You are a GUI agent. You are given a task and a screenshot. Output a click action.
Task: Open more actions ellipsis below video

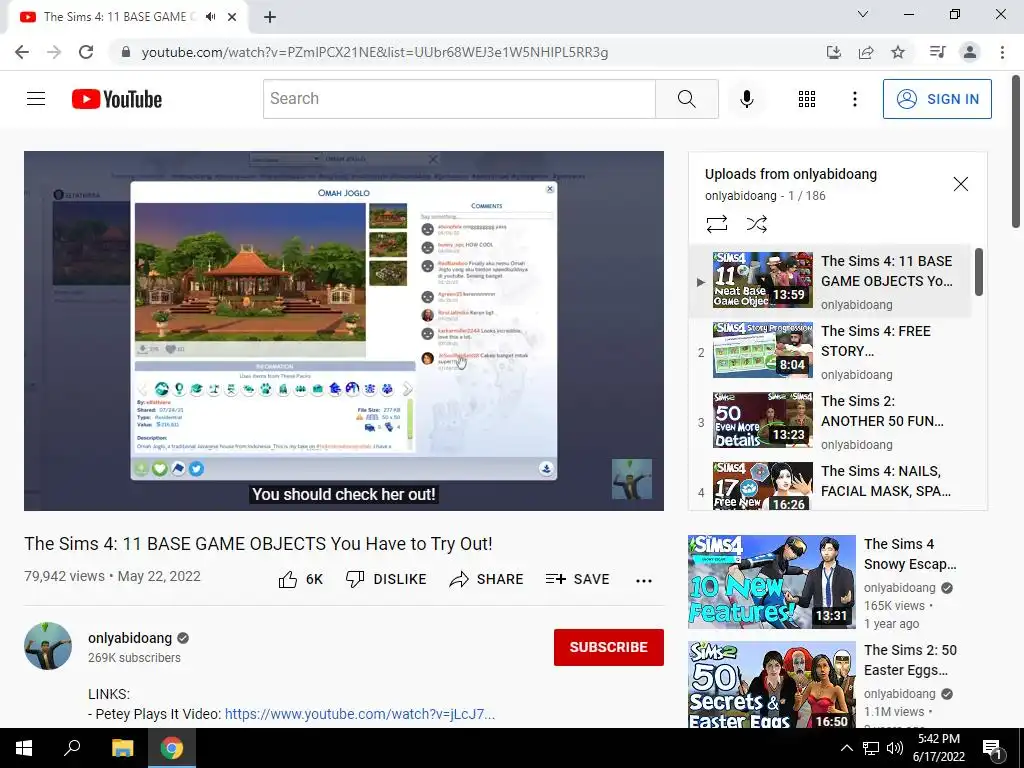(x=644, y=580)
